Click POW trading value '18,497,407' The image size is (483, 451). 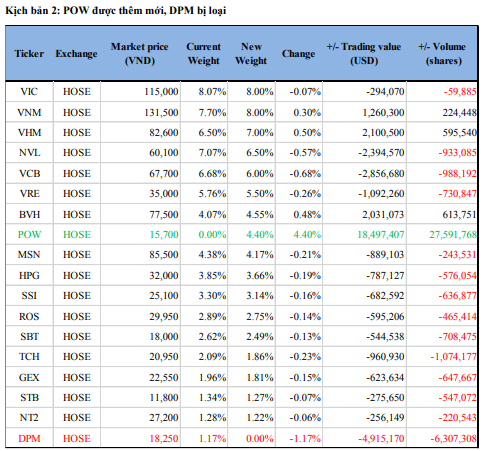(x=381, y=235)
